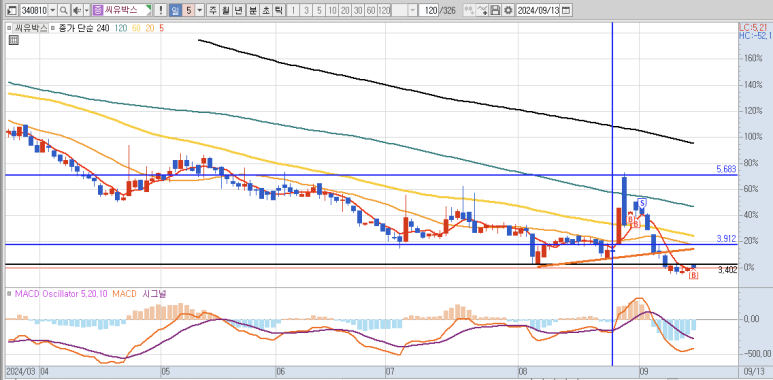Click the purple 시그널 legend label

pos(154,294)
